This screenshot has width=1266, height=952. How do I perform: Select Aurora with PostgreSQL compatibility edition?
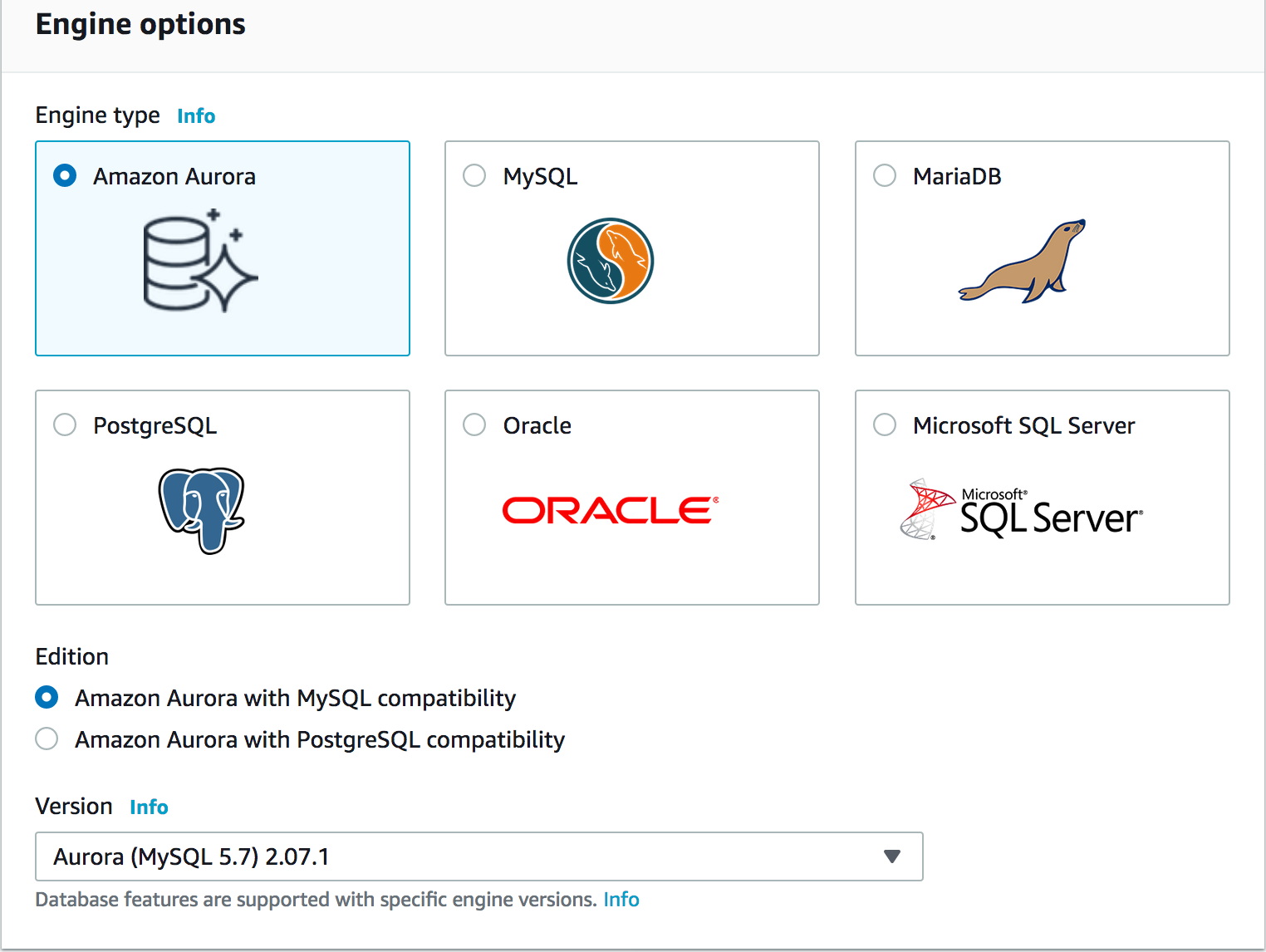(x=47, y=739)
